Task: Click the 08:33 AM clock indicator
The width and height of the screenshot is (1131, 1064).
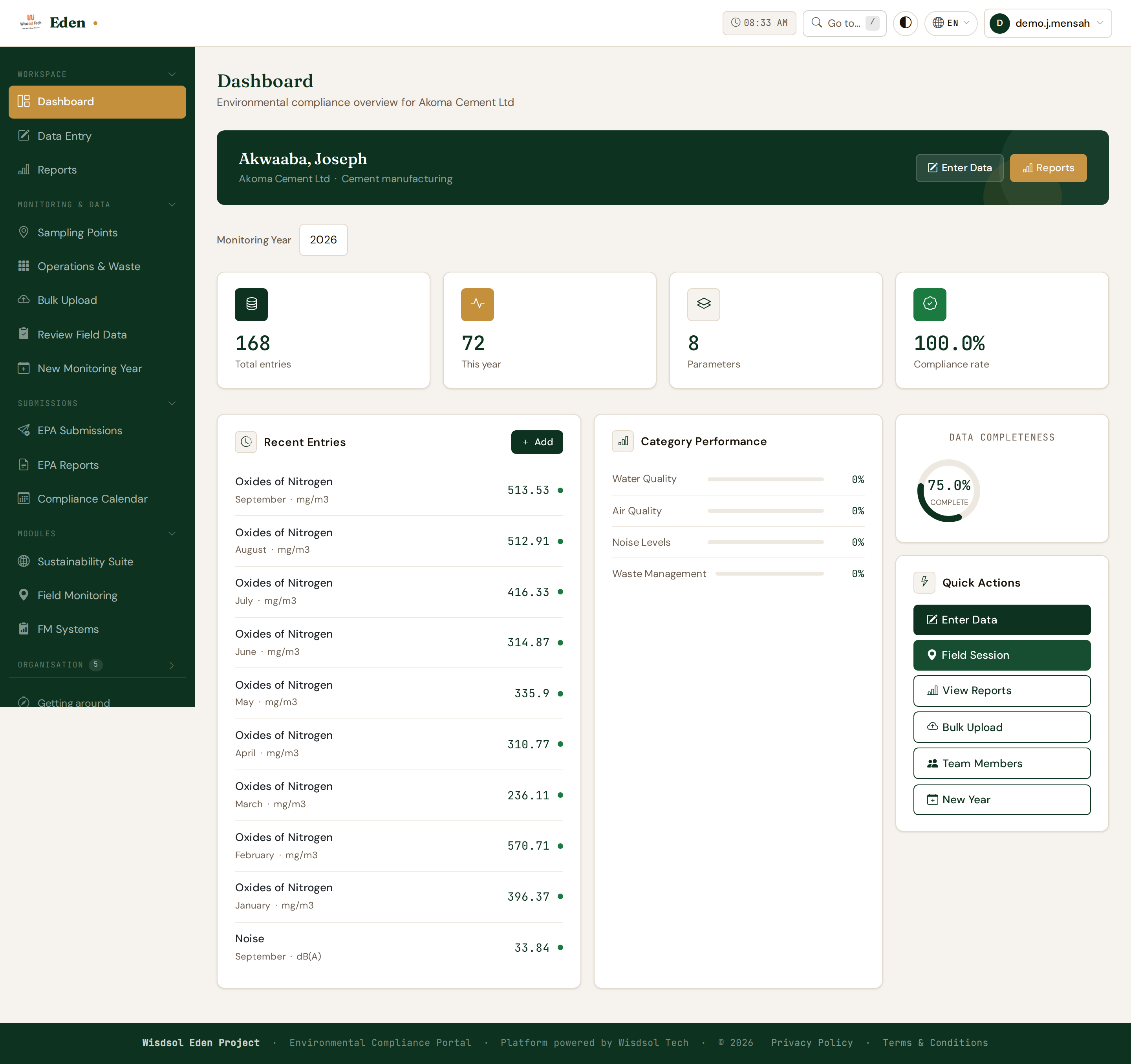Action: coord(759,23)
